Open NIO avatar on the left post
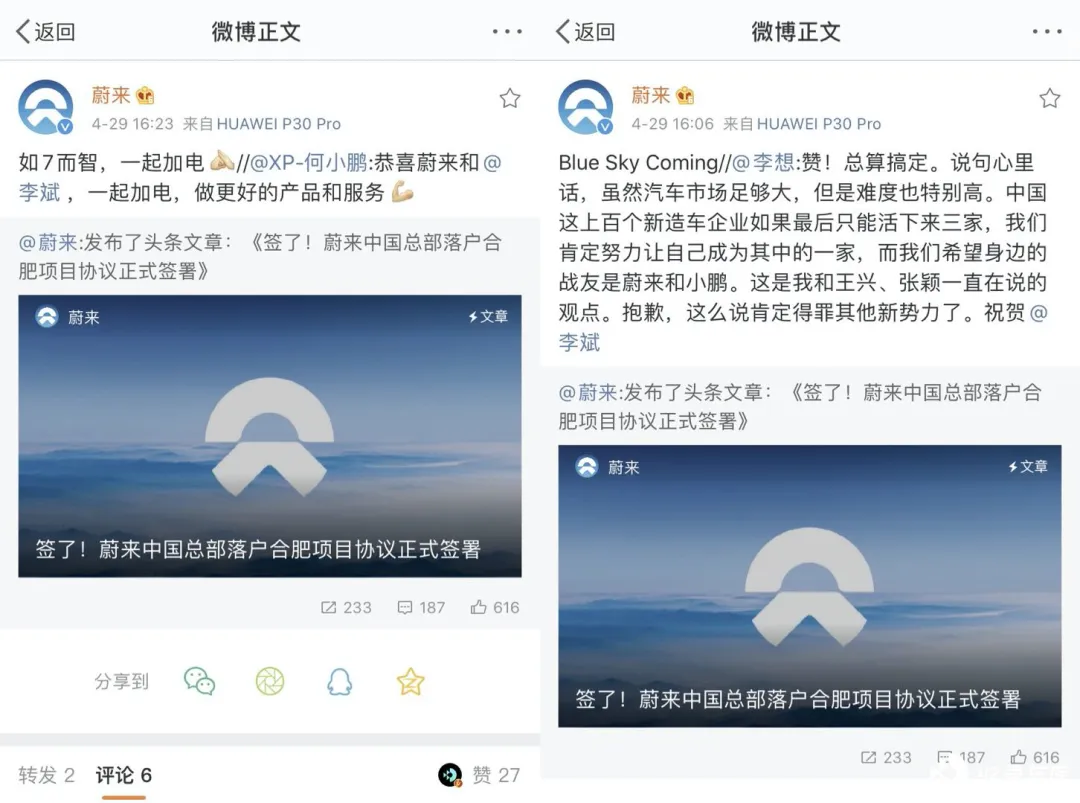Image resolution: width=1080 pixels, height=803 pixels. tap(45, 107)
